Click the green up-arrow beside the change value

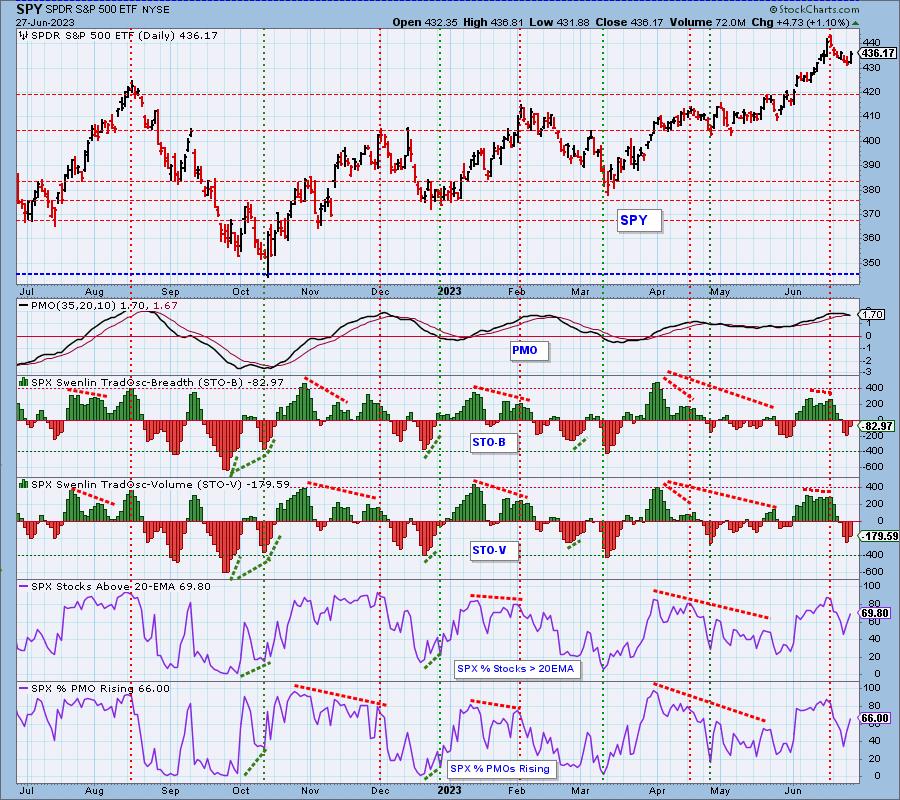point(855,23)
